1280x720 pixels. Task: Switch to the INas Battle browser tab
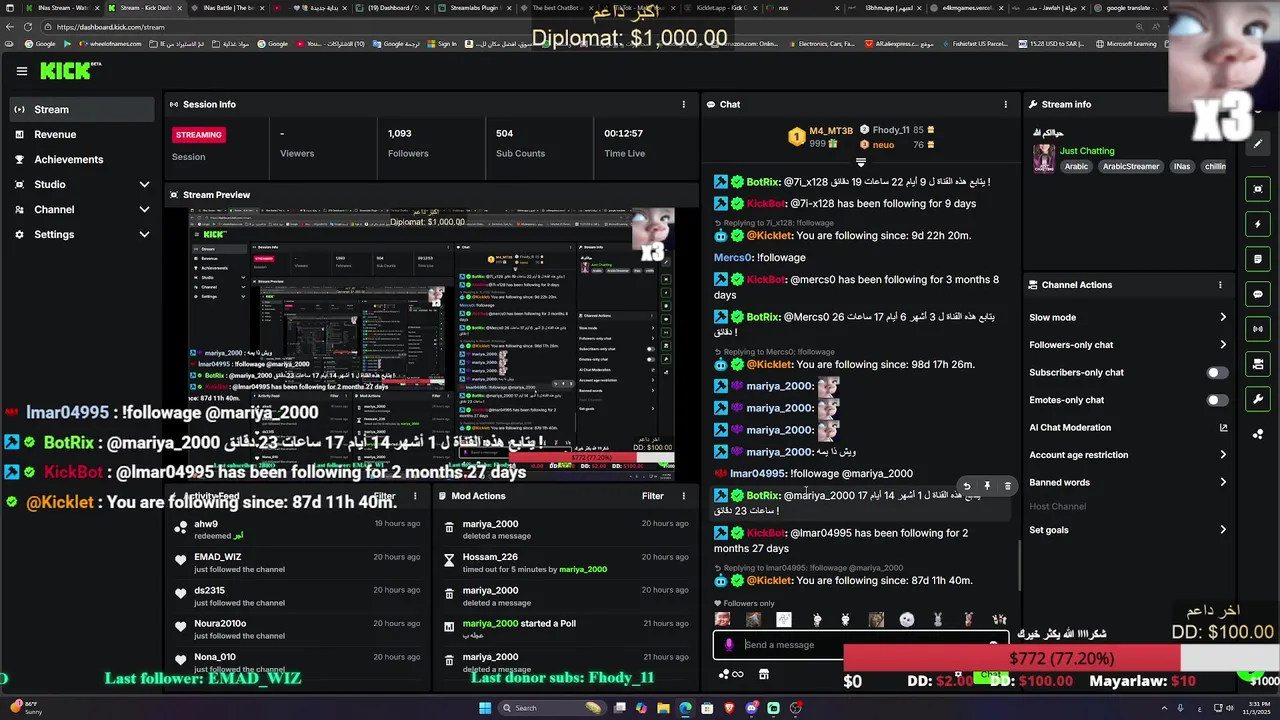point(227,8)
